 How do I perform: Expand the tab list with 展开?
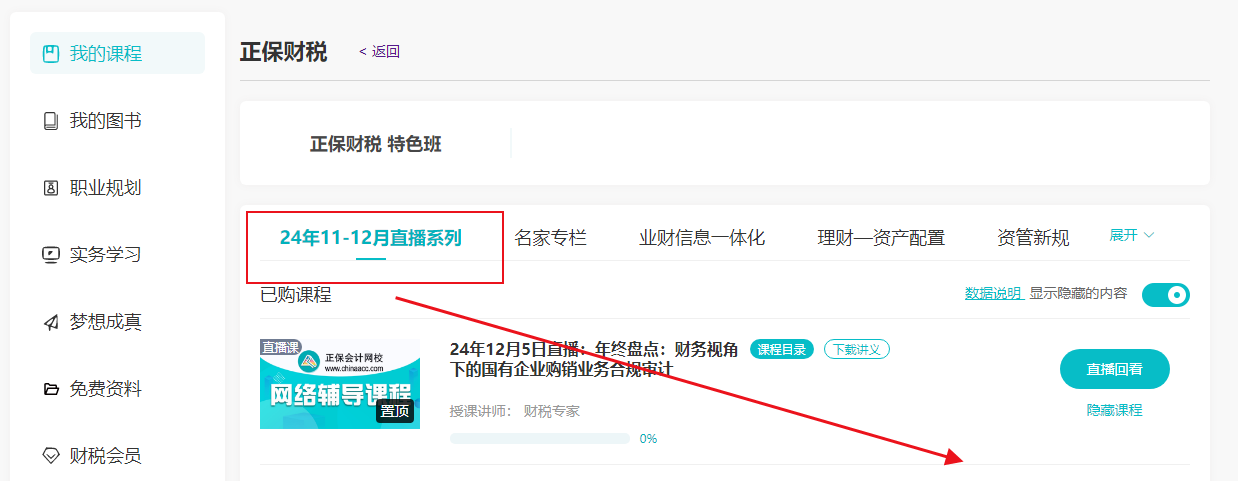pyautogui.click(x=1132, y=235)
